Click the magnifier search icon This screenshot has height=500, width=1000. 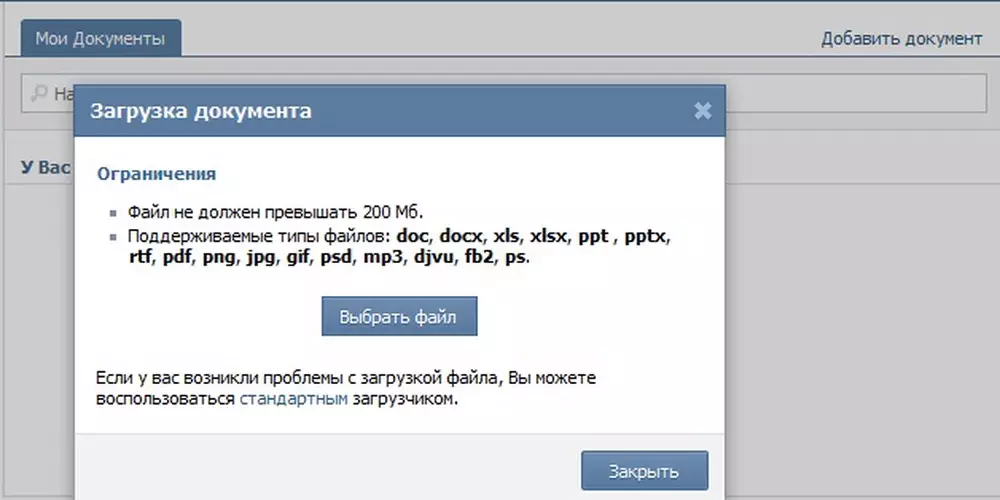click(x=39, y=93)
